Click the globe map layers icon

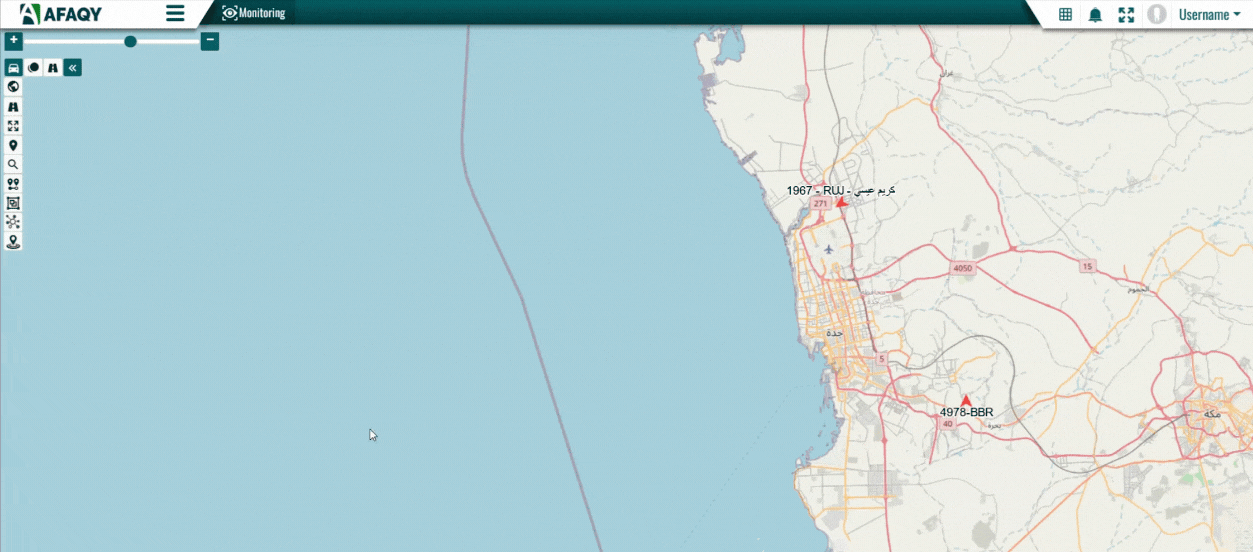click(13, 87)
